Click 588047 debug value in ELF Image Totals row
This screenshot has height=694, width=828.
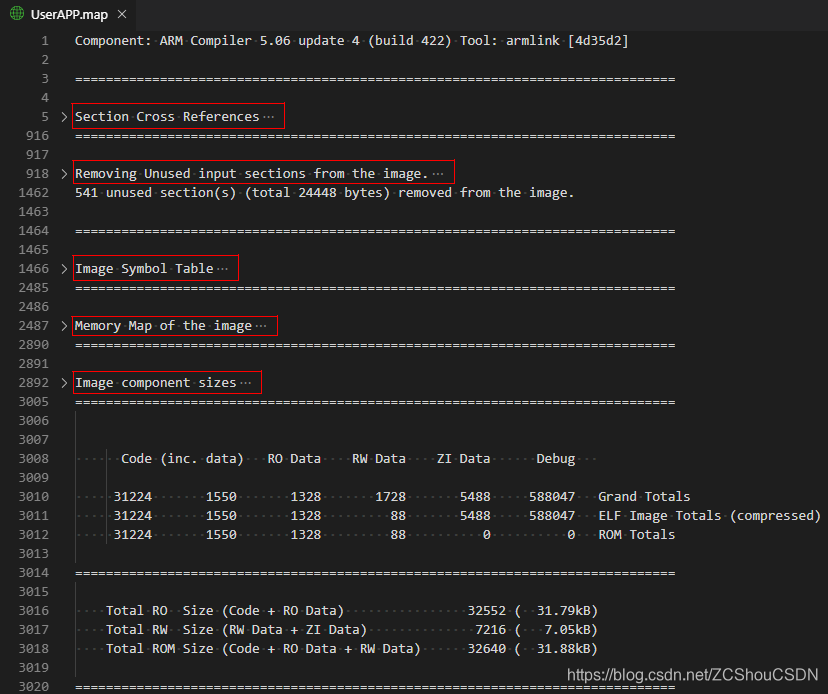pos(552,516)
